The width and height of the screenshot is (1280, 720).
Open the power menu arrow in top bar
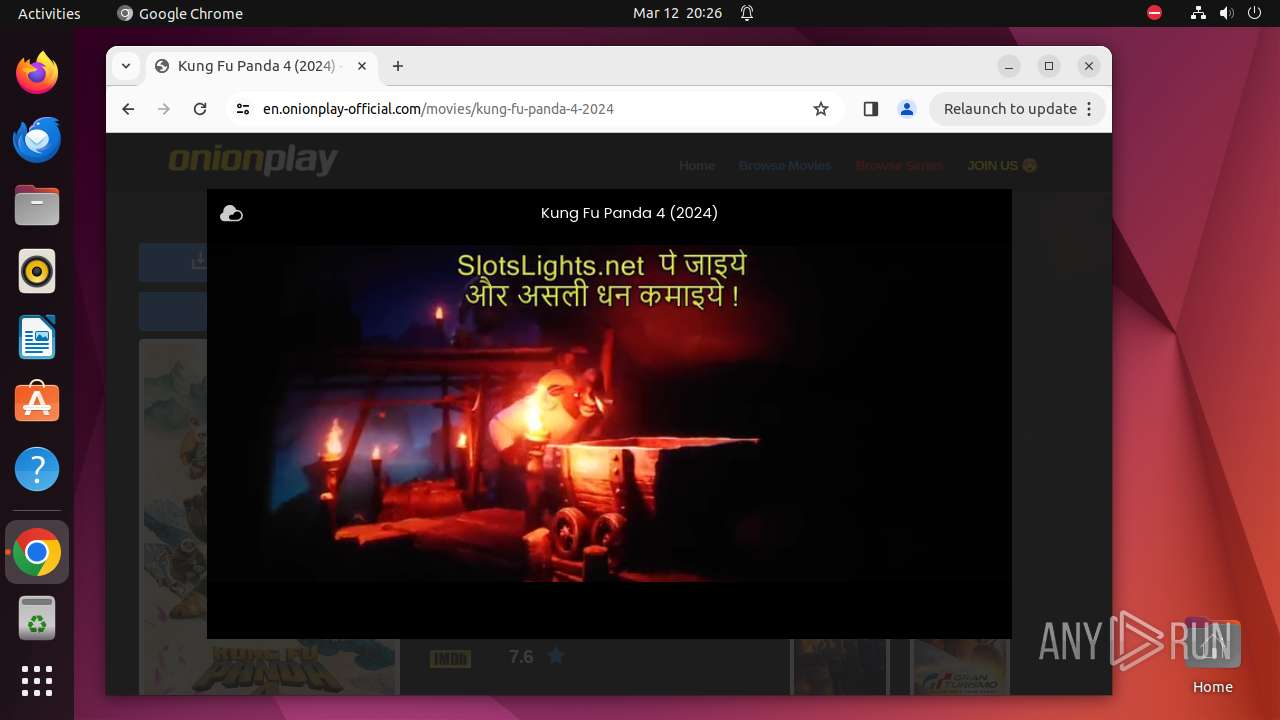coord(1254,13)
